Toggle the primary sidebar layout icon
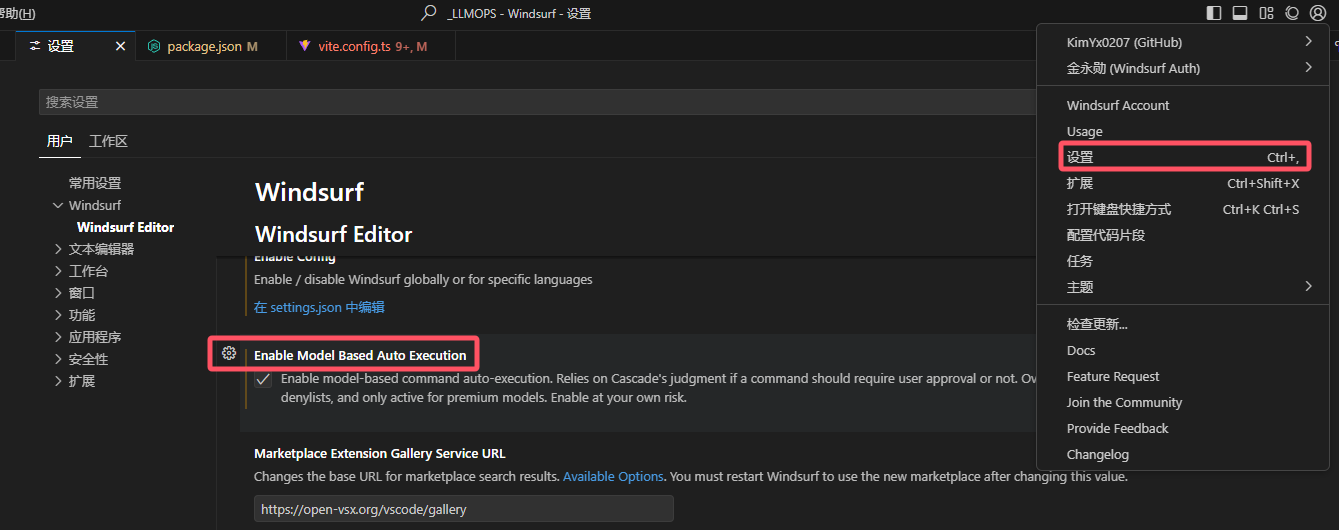 click(1214, 13)
